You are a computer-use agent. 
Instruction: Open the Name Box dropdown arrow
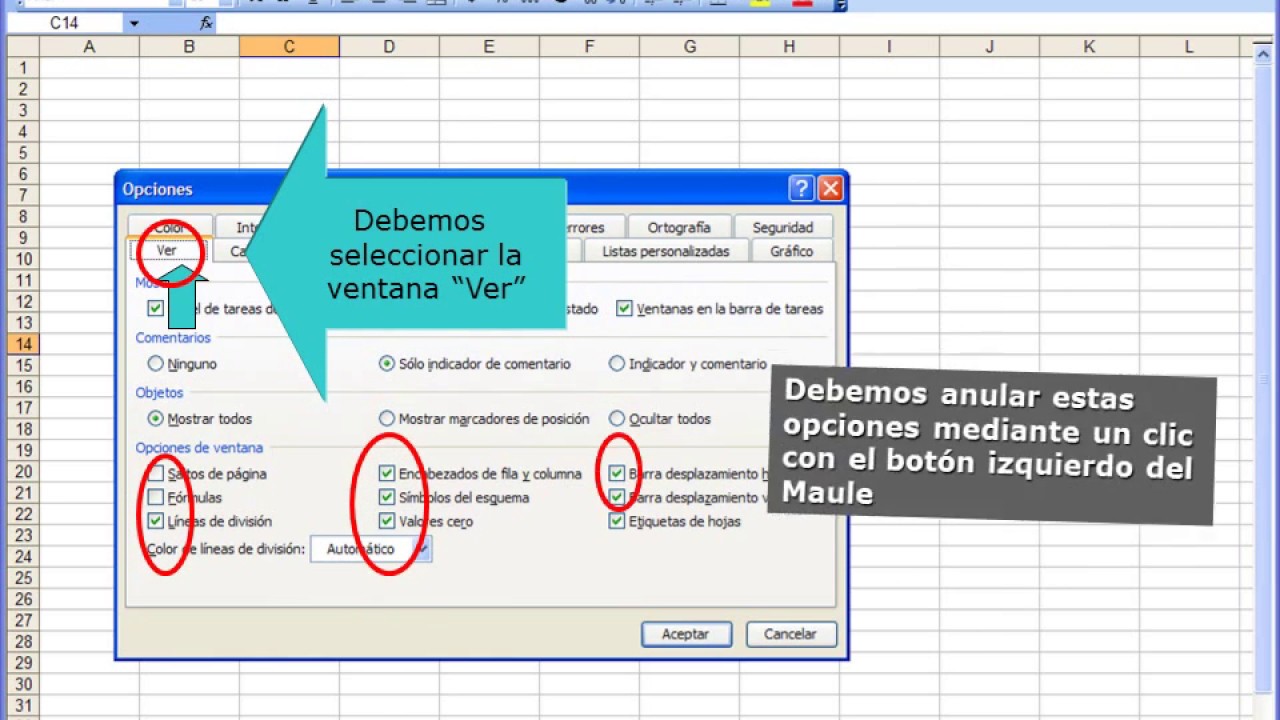tap(134, 23)
